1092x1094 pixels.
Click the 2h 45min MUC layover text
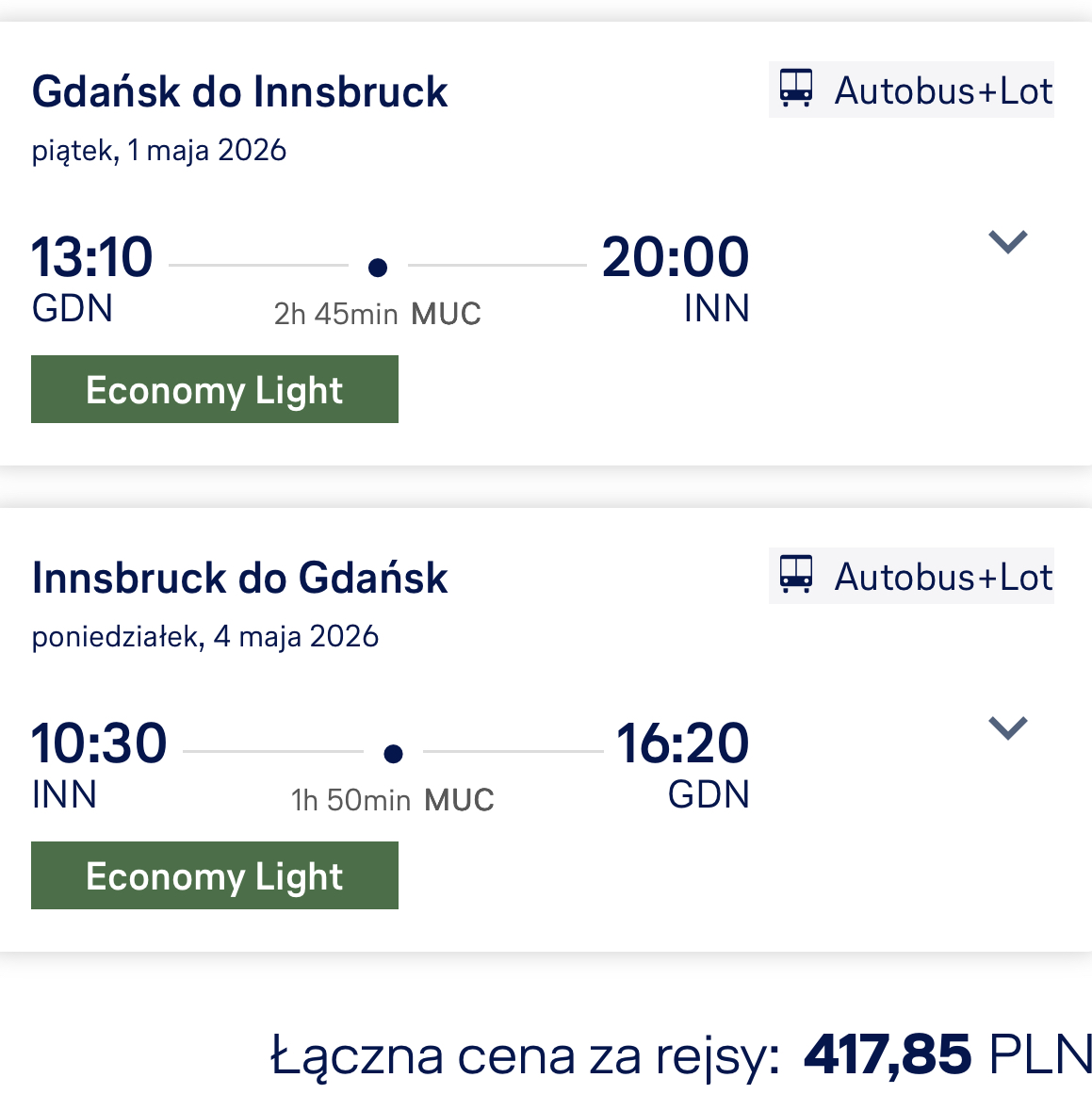click(378, 314)
